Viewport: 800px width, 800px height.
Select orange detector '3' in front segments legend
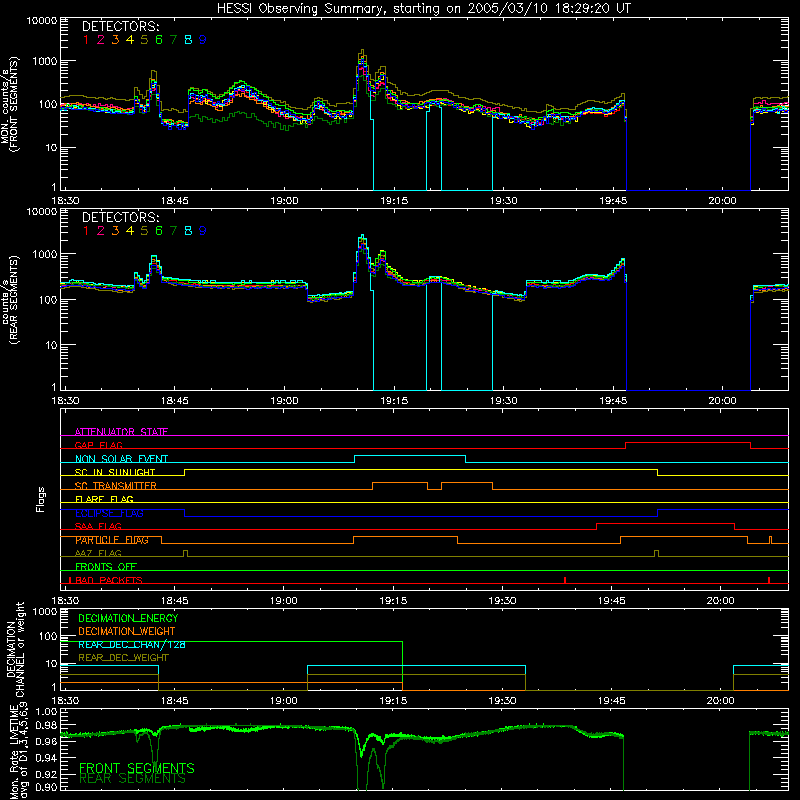tap(115, 40)
